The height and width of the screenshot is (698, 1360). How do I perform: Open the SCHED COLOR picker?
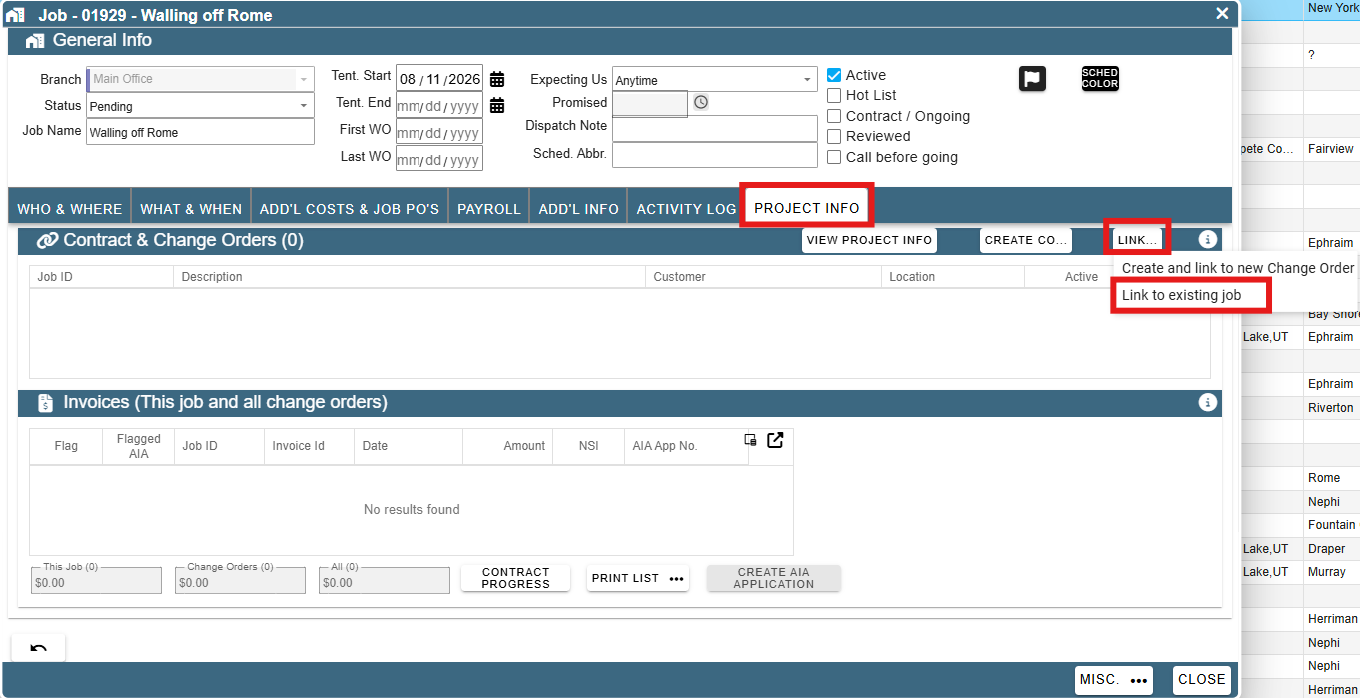click(1100, 79)
